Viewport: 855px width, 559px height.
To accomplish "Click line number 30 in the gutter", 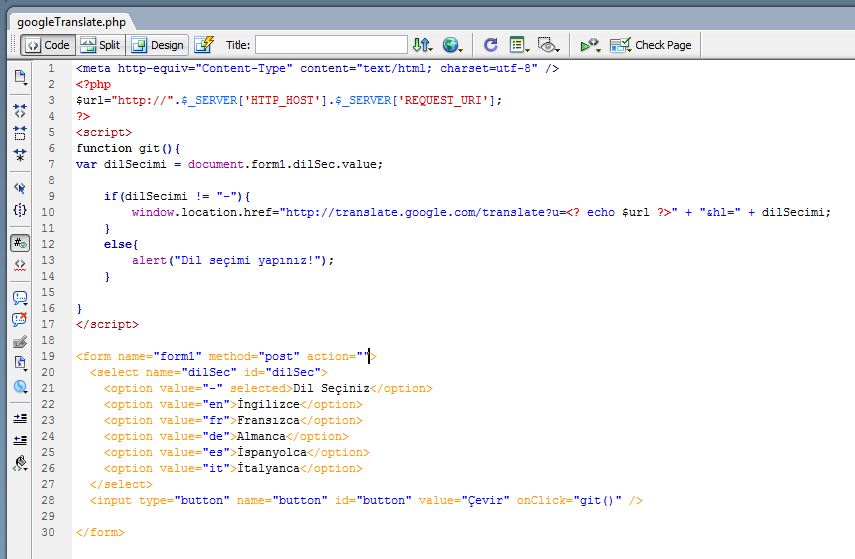I will (x=48, y=532).
